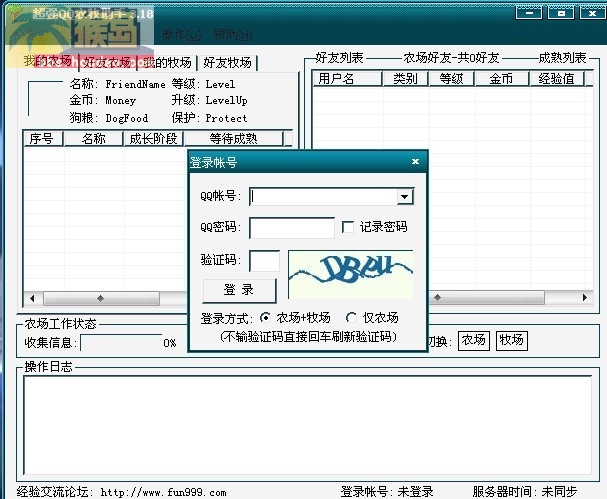This screenshot has width=607, height=499.
Task: Open the 我的牧场 tab
Action: [x=167, y=63]
